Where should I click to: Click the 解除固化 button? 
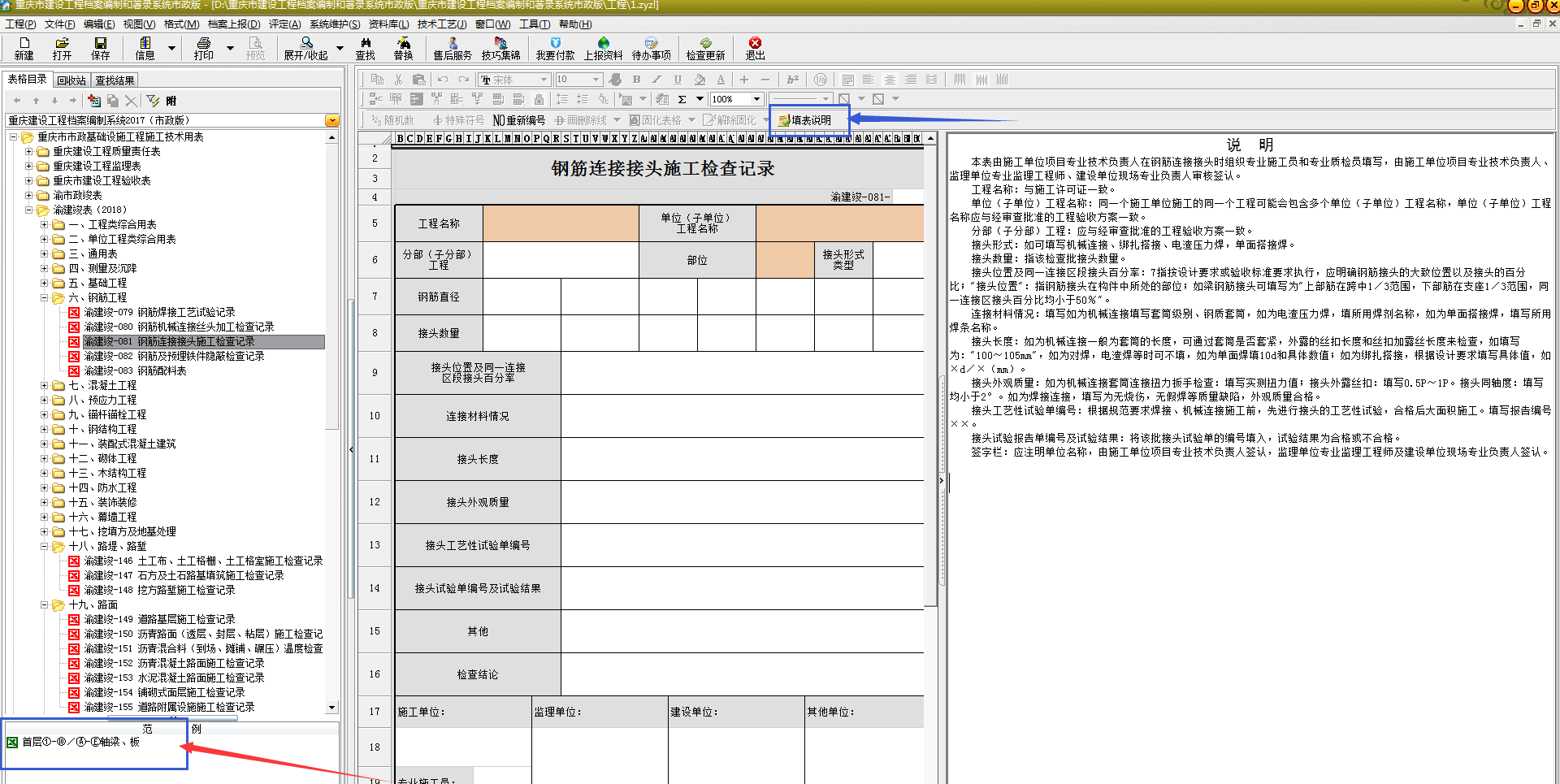730,120
